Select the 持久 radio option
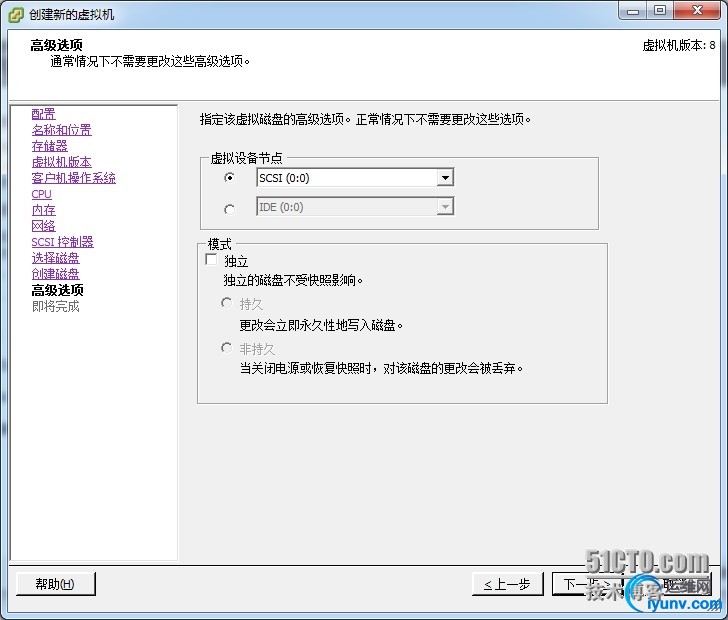 [227, 303]
